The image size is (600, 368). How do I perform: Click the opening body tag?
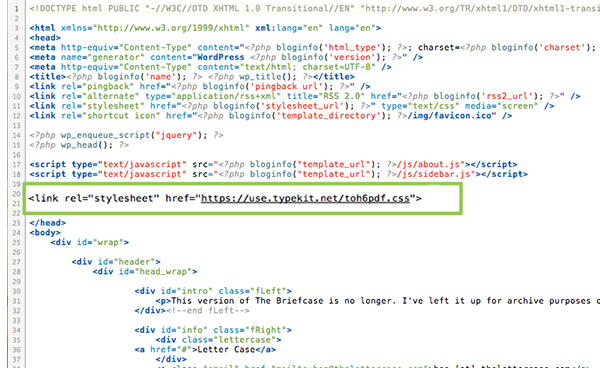coord(45,232)
